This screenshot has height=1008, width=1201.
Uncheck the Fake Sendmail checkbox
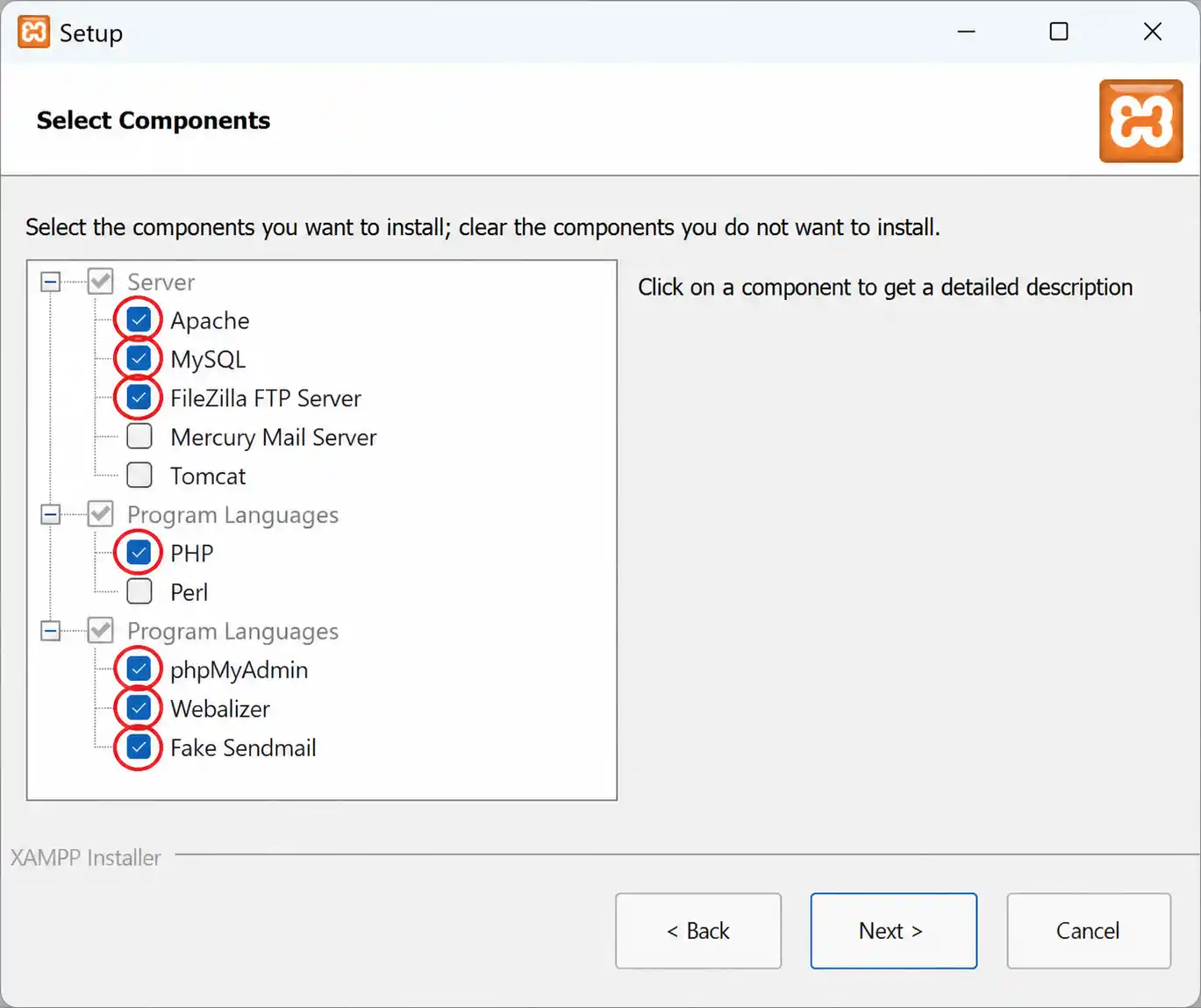139,747
